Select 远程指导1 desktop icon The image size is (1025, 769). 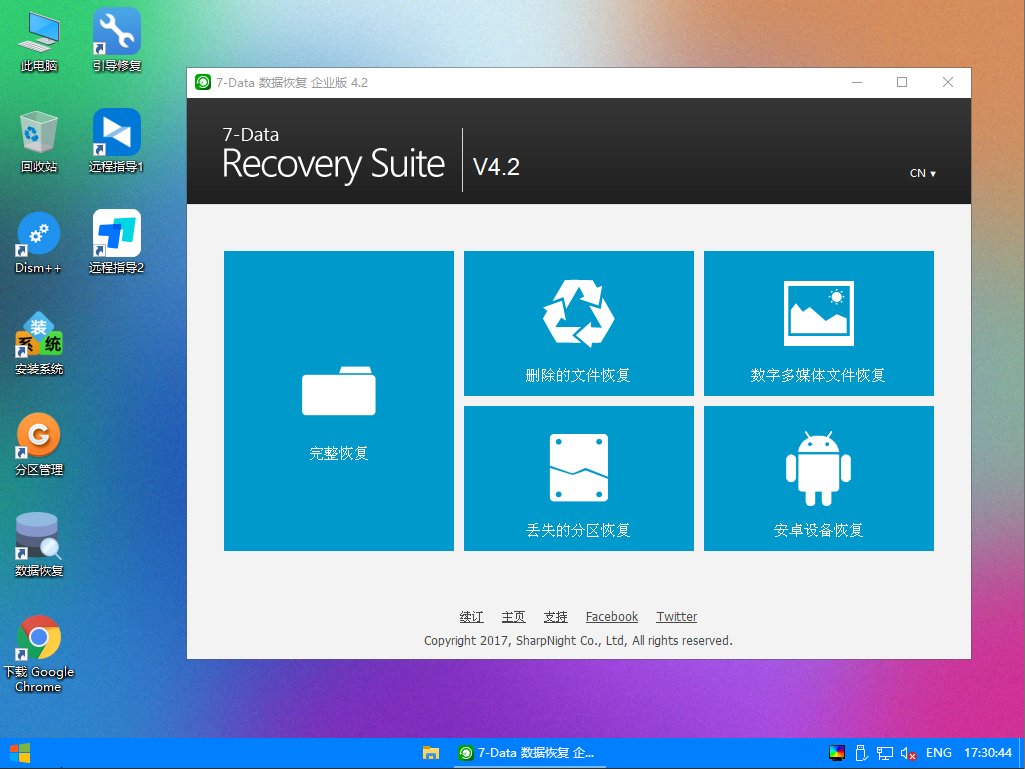click(117, 142)
